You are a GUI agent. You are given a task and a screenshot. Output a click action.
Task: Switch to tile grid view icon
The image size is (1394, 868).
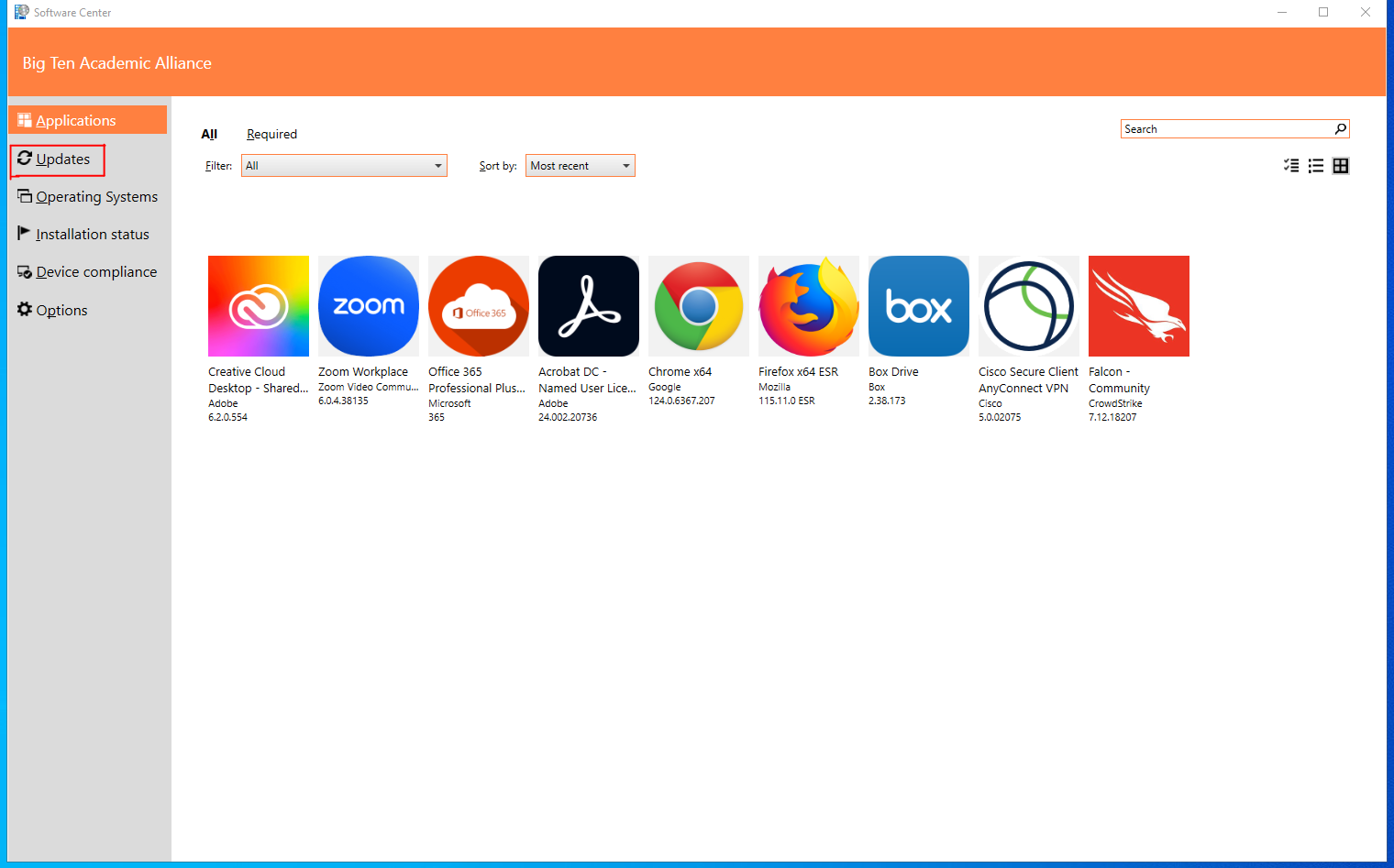point(1341,166)
